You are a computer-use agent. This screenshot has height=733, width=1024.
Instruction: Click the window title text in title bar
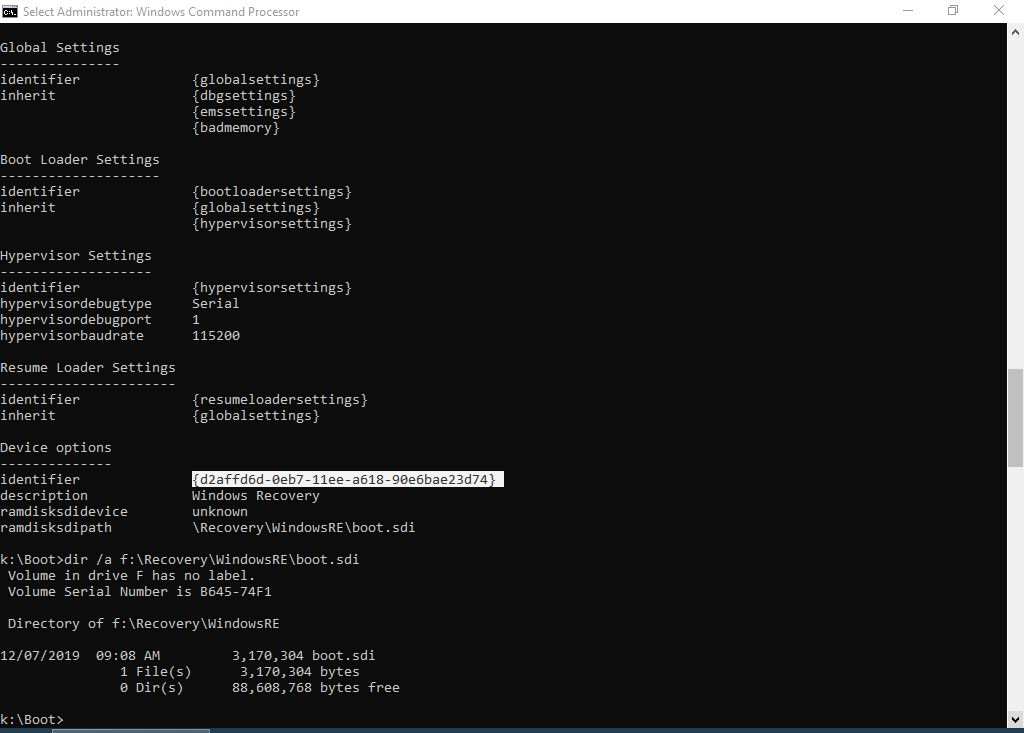(x=160, y=11)
